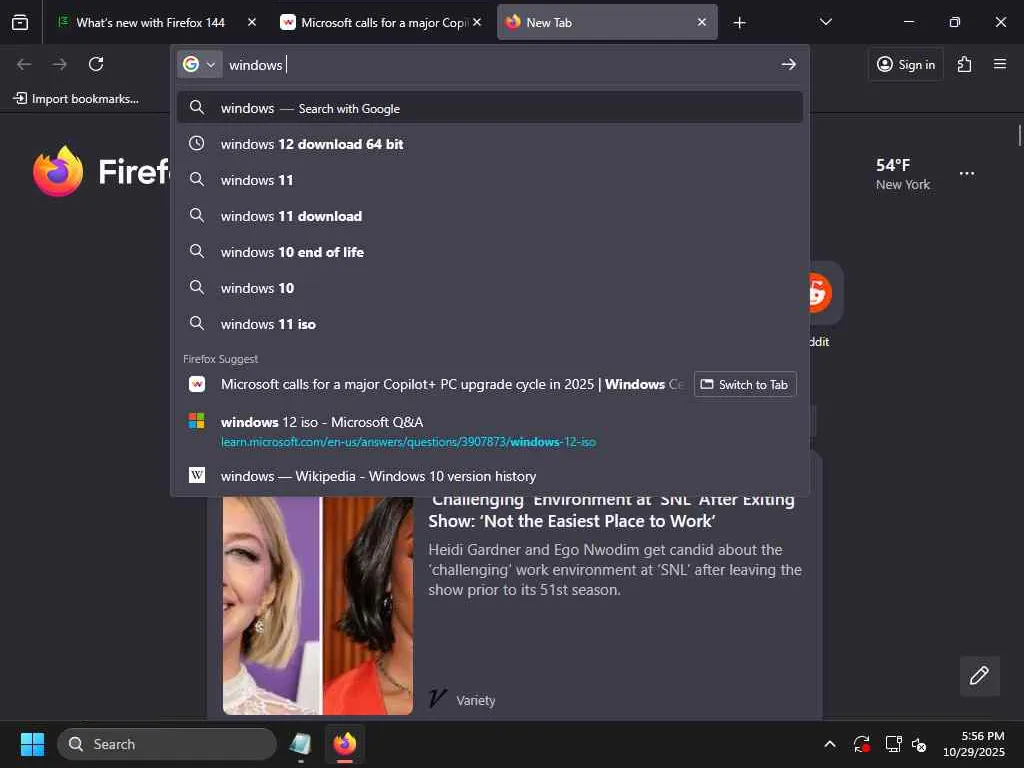
Task: Click the Microsoft logo favicon
Action: 197,421
